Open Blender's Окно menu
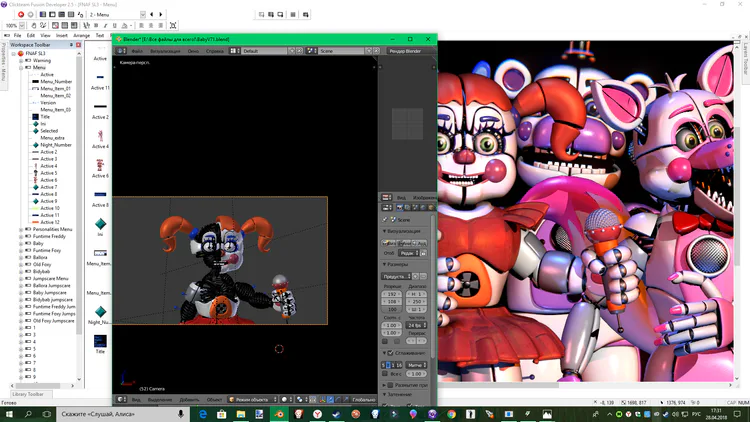The width and height of the screenshot is (750, 422). pyautogui.click(x=193, y=51)
